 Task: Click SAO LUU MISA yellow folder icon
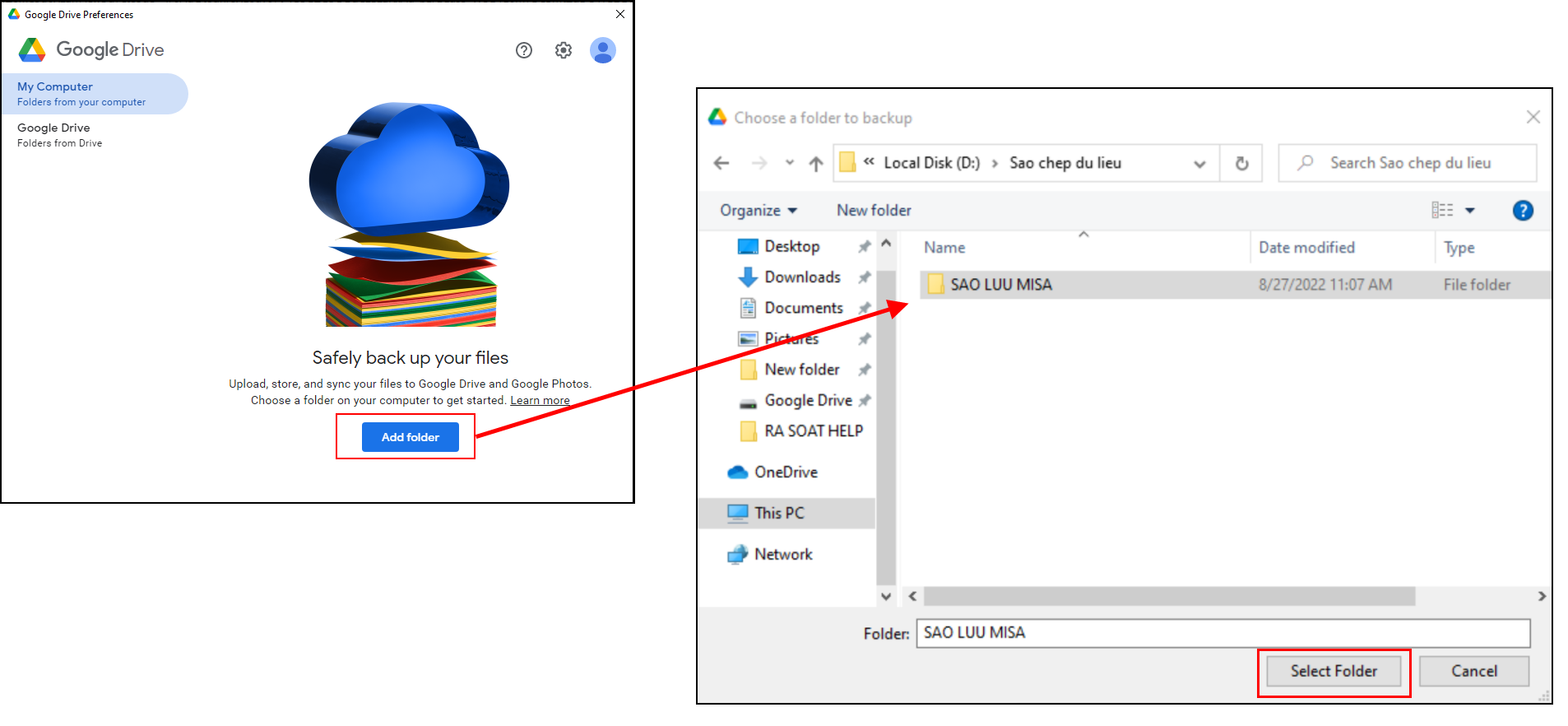(x=935, y=285)
